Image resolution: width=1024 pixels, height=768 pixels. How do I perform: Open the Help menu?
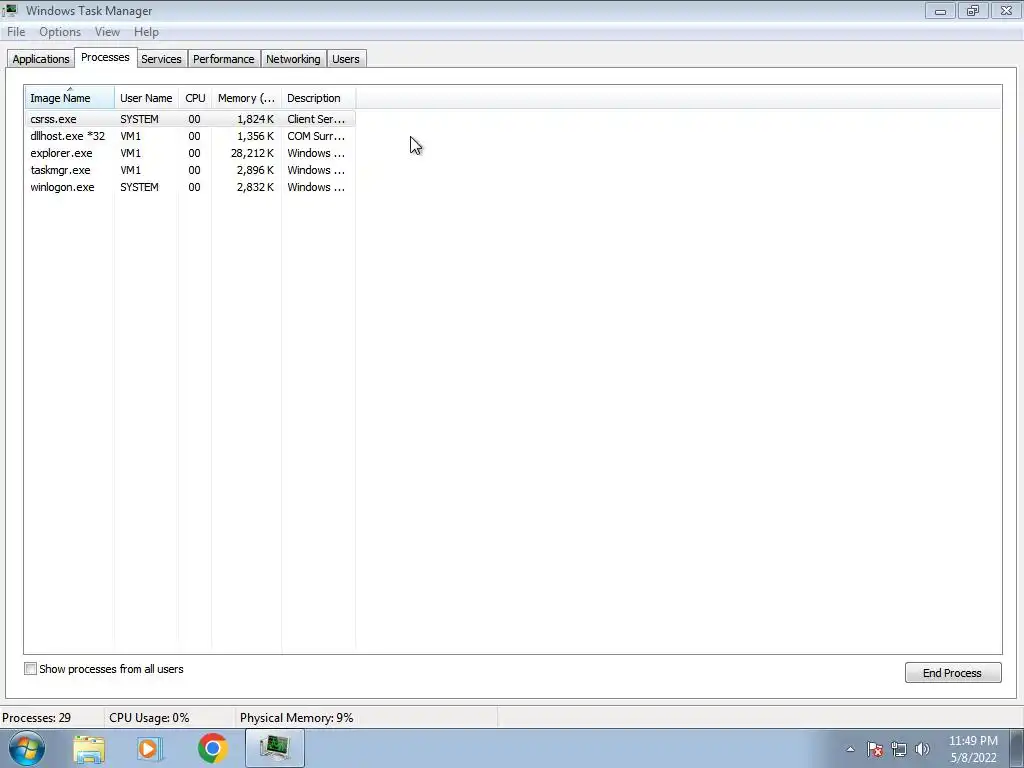pos(146,32)
